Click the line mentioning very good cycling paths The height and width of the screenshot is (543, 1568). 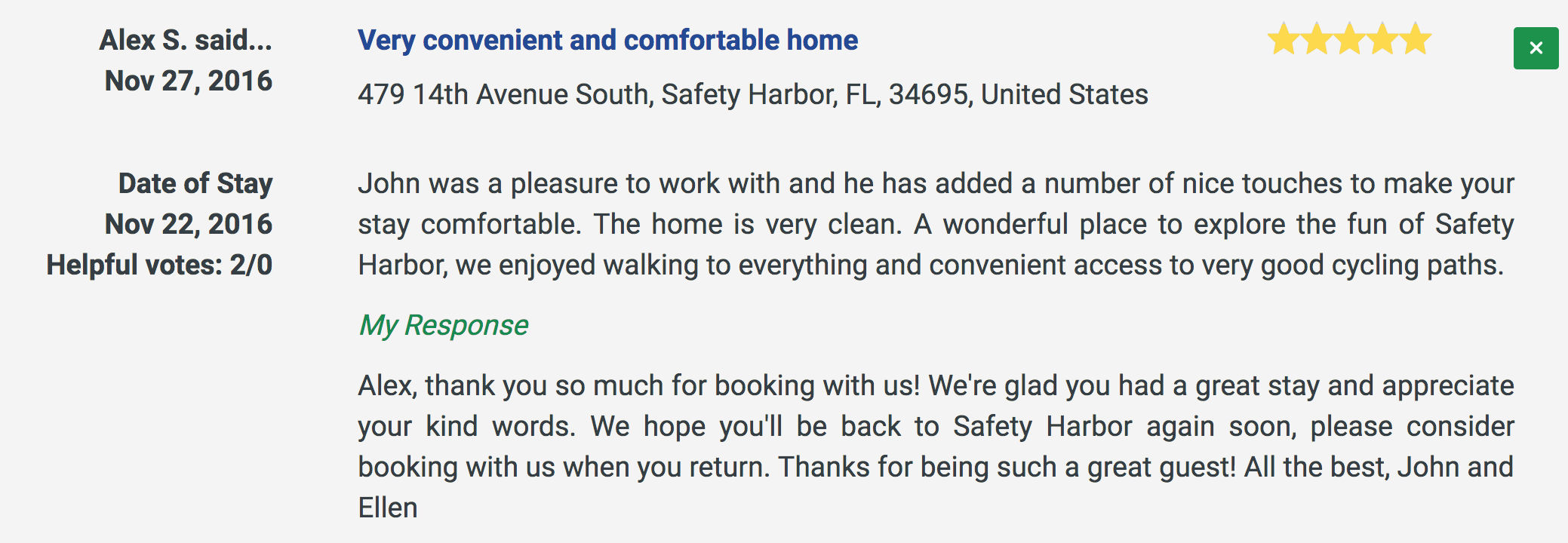pos(931,265)
